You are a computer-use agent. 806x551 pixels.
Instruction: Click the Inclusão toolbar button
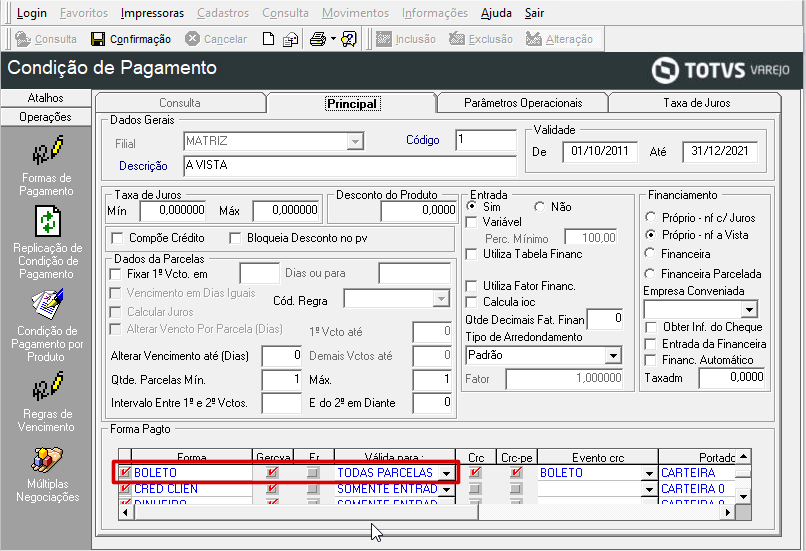406,39
